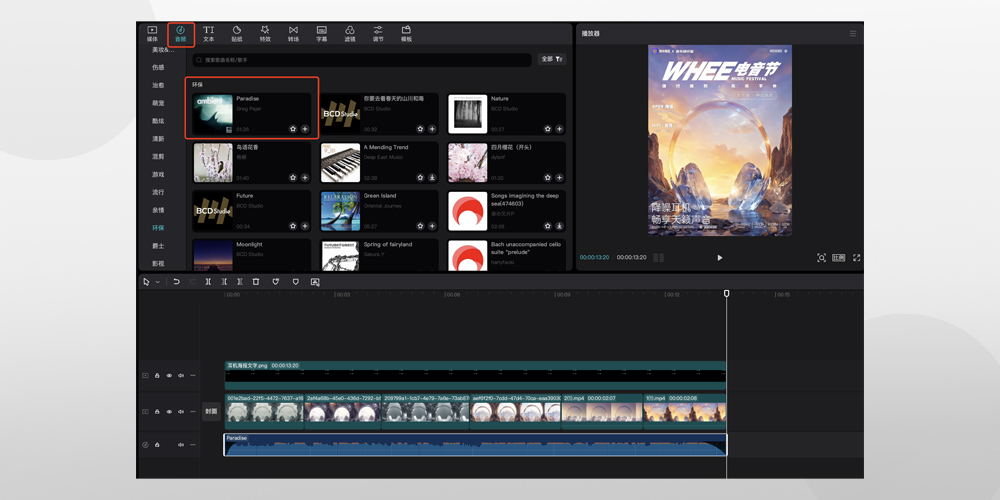Select the 治愈 music category
The height and width of the screenshot is (500, 1000).
pyautogui.click(x=158, y=85)
